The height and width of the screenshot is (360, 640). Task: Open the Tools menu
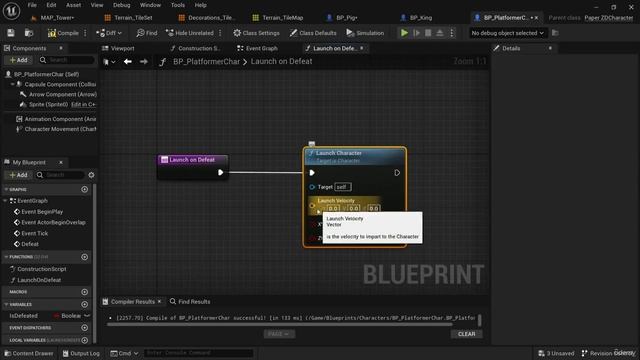(x=178, y=5)
